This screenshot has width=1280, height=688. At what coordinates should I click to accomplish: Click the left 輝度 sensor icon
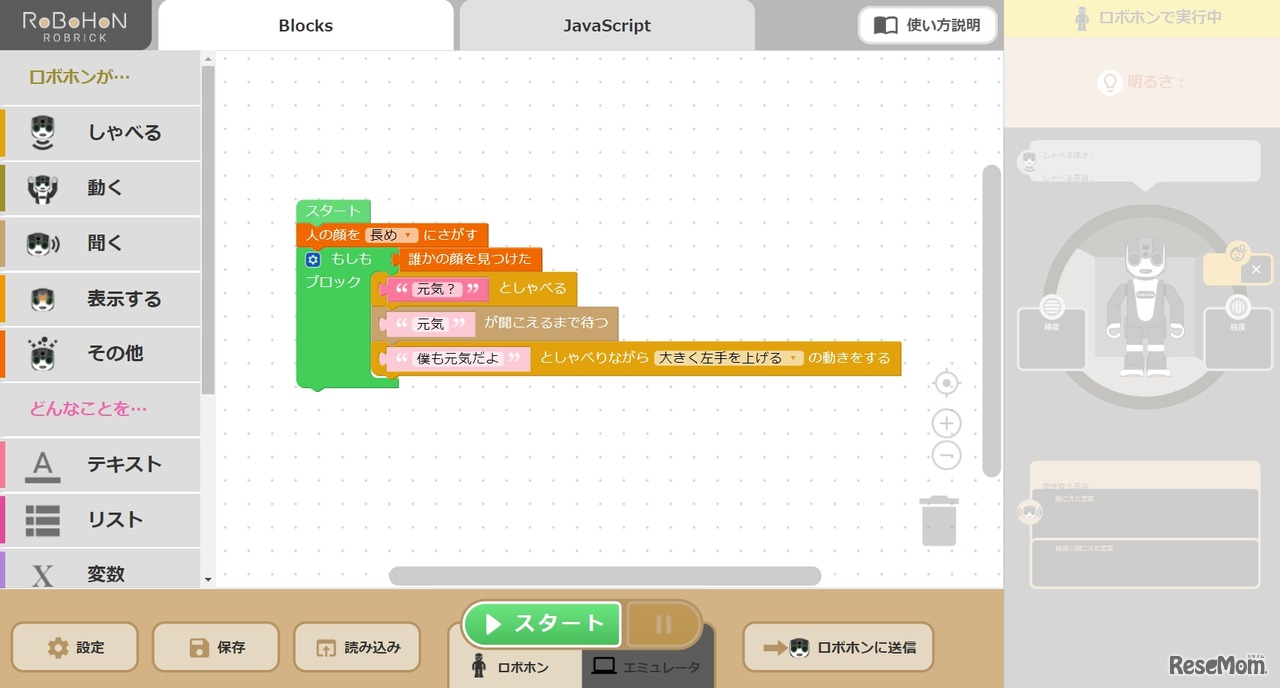(1051, 307)
